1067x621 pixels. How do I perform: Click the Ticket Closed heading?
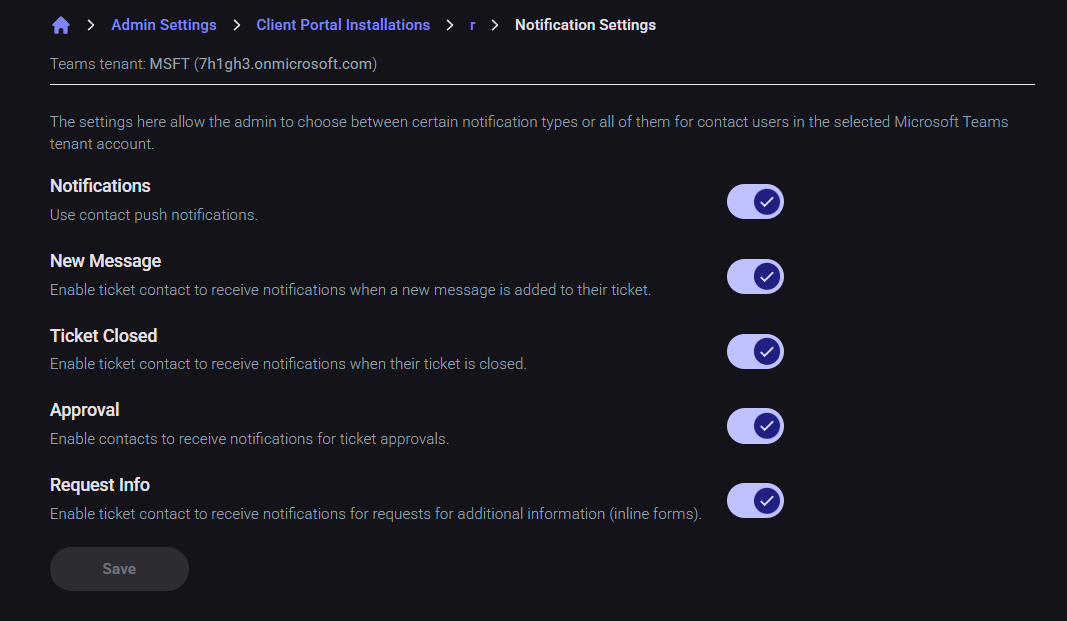[103, 336]
